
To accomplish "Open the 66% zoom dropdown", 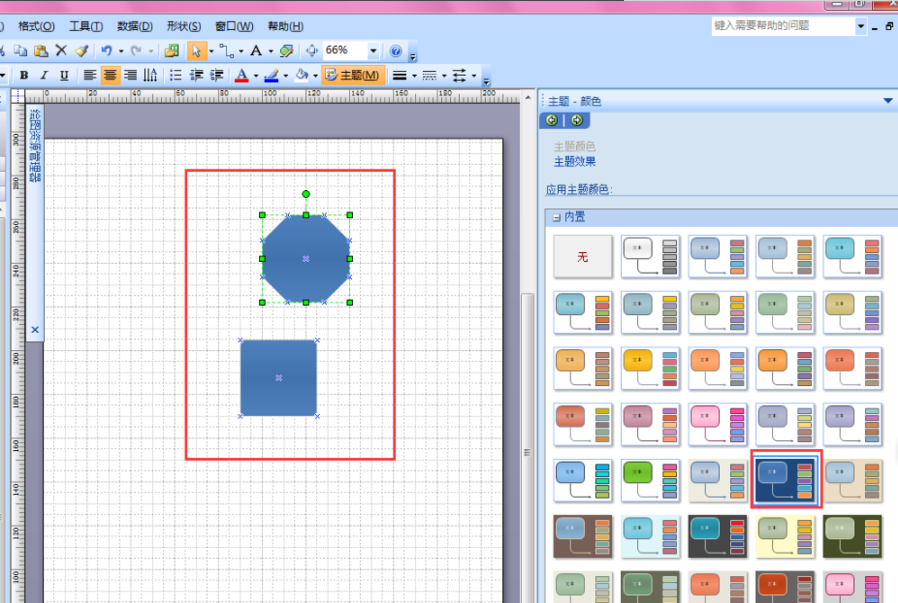I will tap(373, 50).
